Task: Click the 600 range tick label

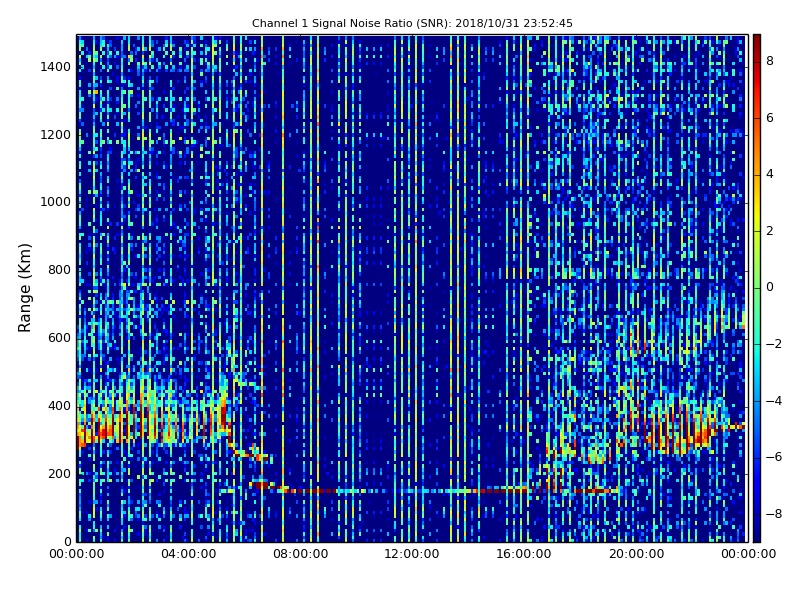Action: click(x=59, y=338)
